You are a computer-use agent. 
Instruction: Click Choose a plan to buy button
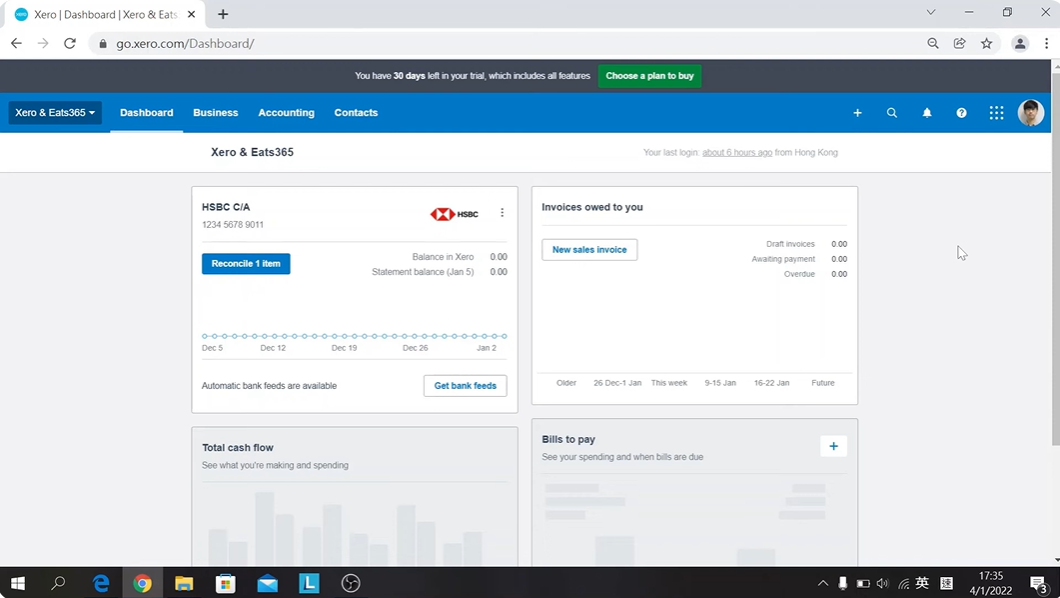(x=650, y=76)
